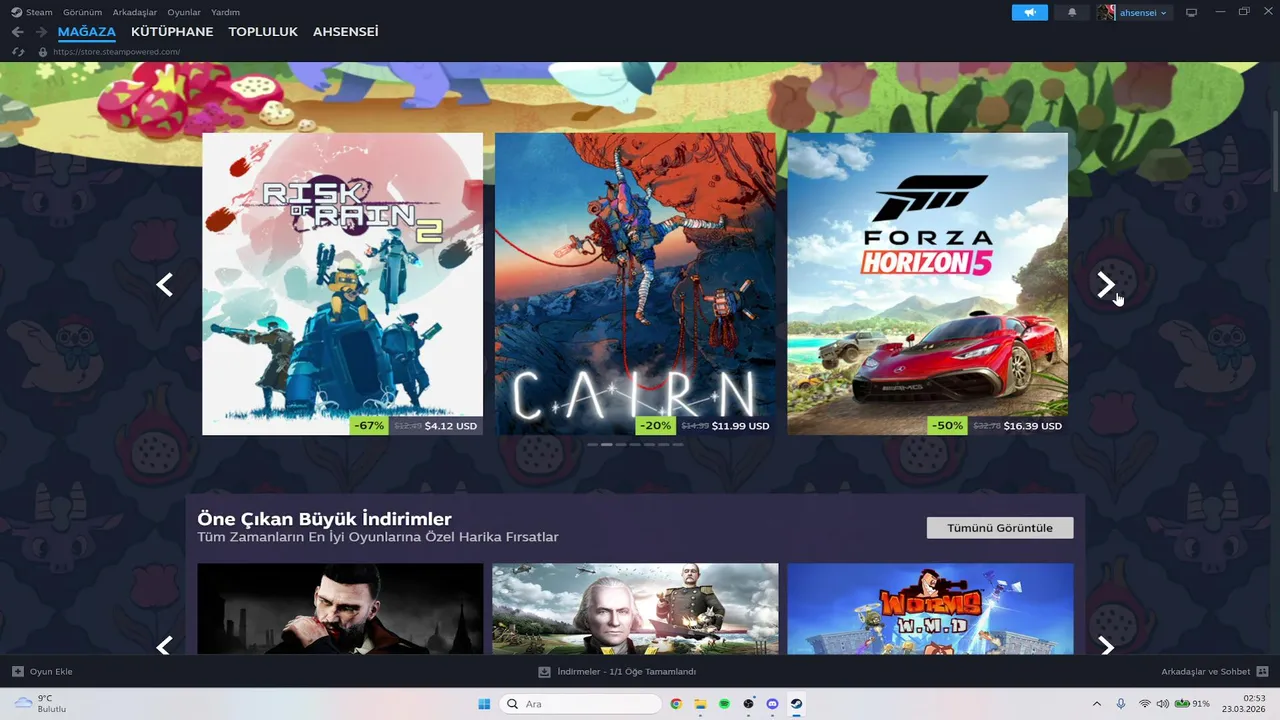Switch to the AHSENSEİ tab
This screenshot has height=720, width=1280.
pos(345,32)
